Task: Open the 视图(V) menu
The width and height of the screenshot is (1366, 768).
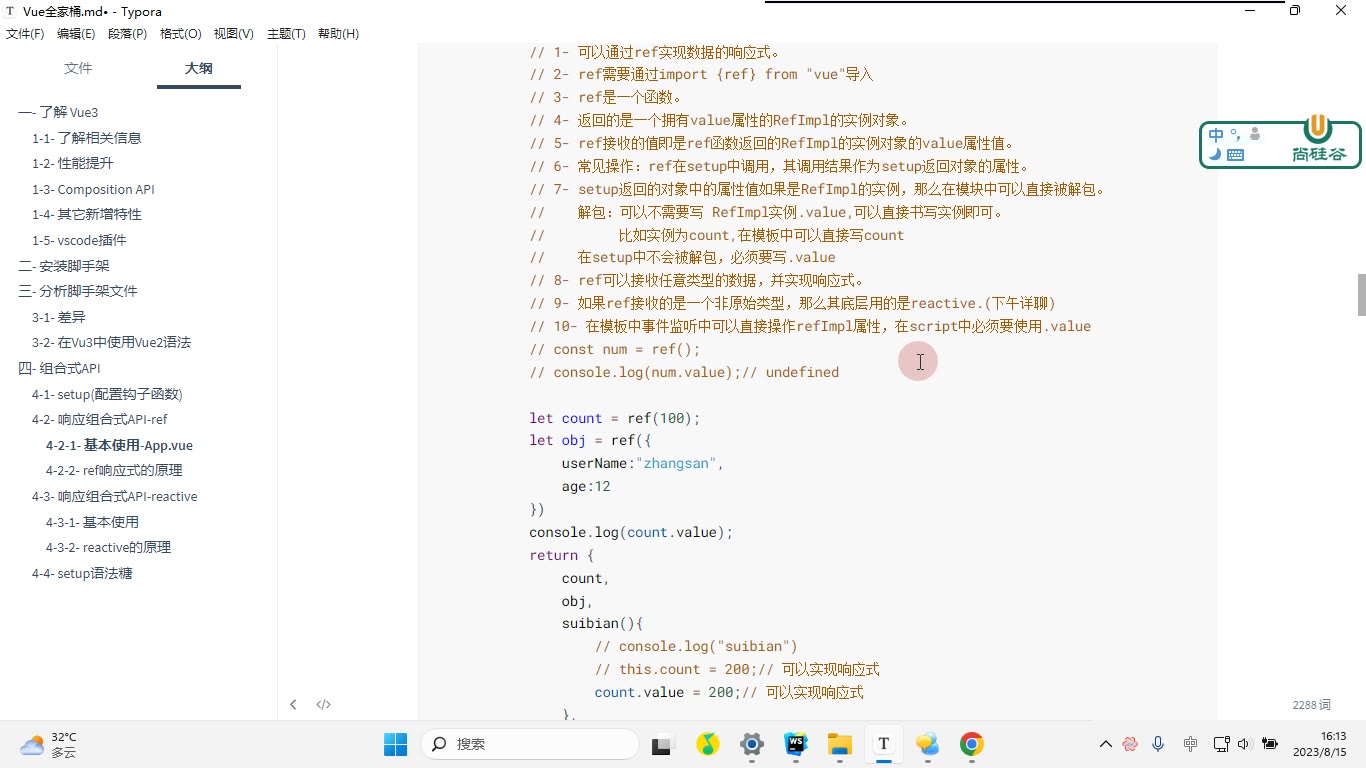Action: (x=234, y=33)
